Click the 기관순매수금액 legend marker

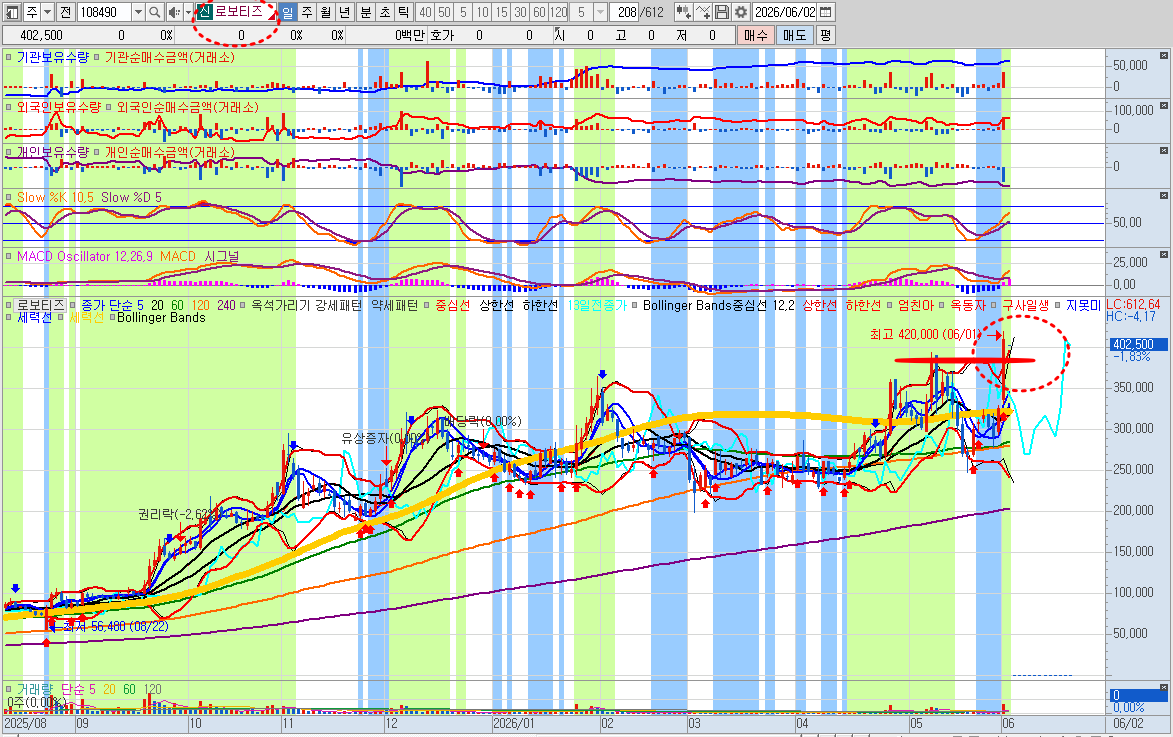pos(97,57)
